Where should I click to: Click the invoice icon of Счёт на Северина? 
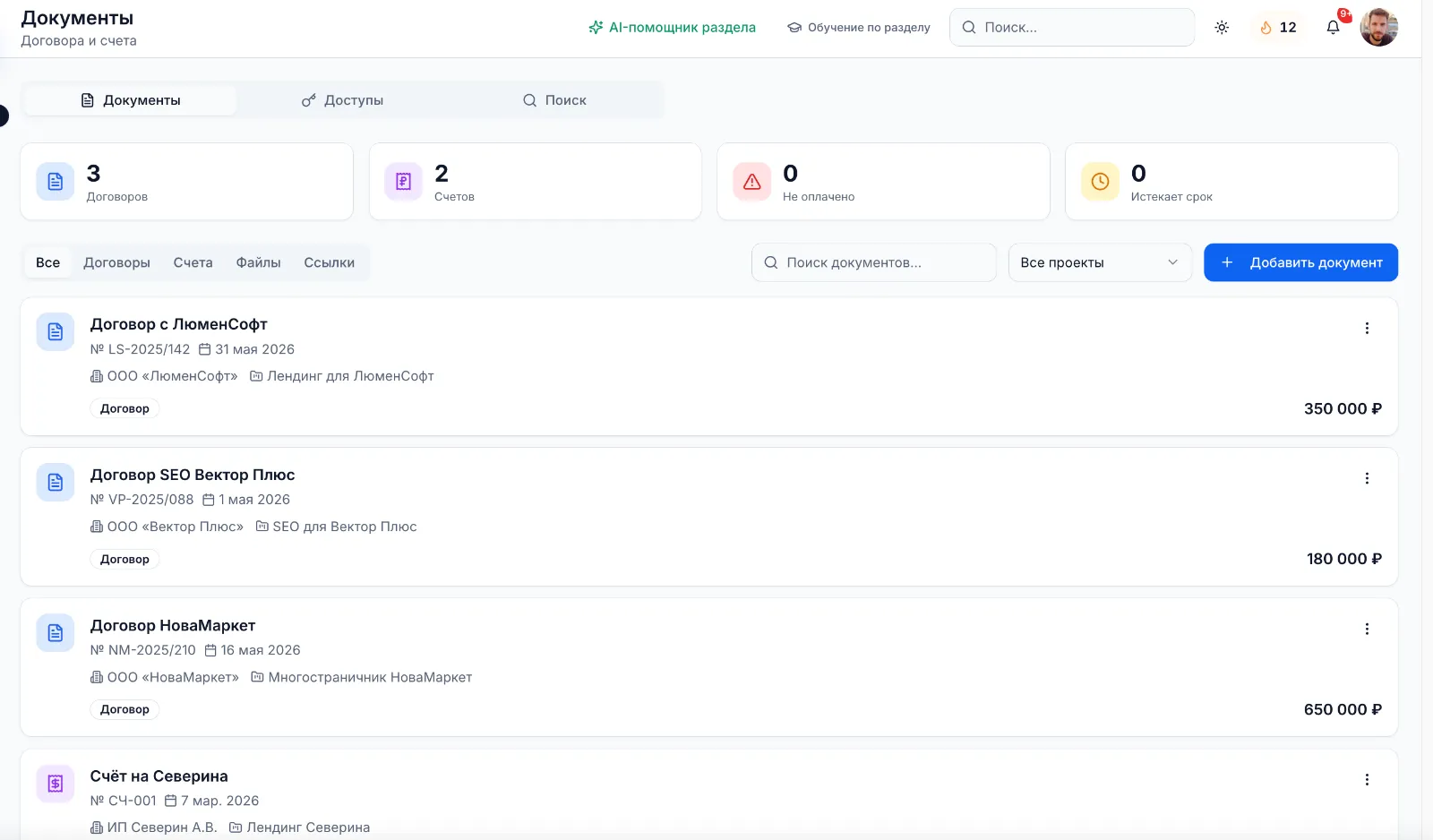(56, 784)
